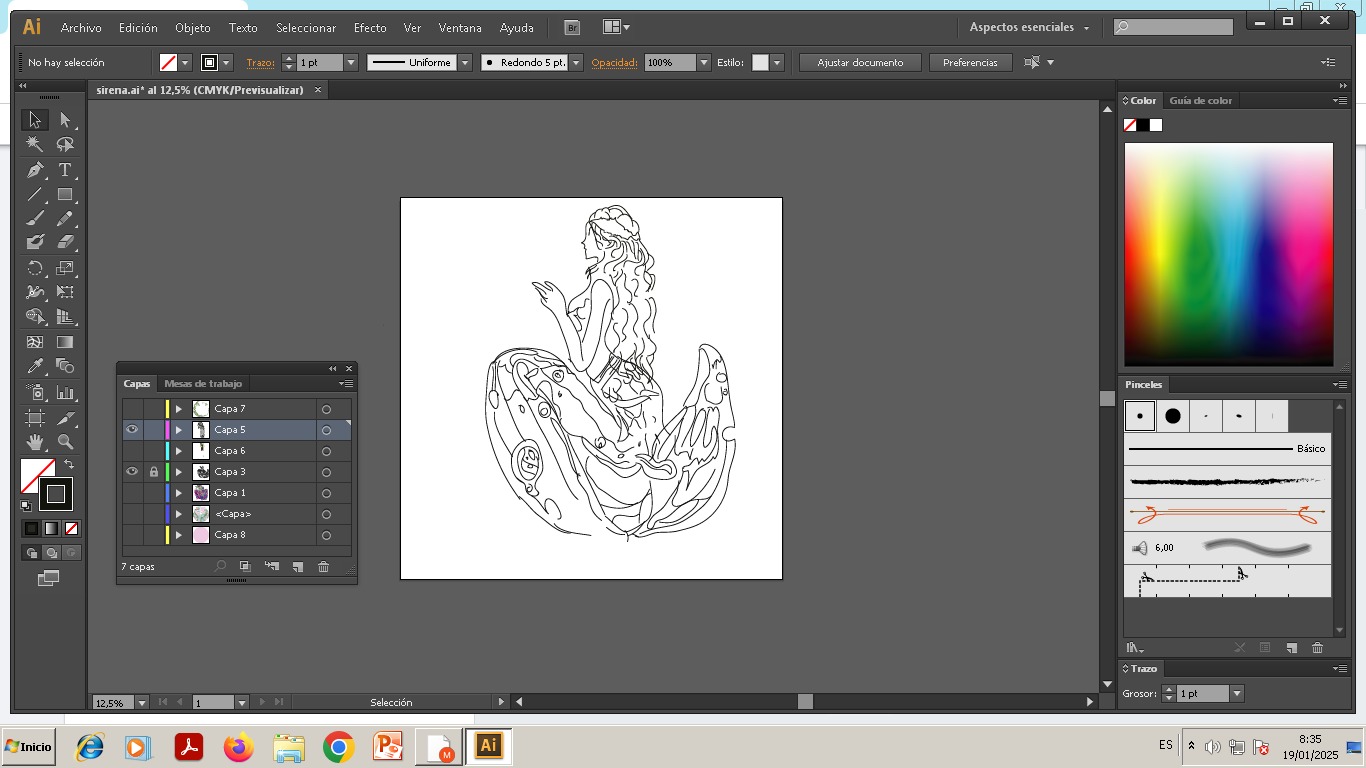The width and height of the screenshot is (1366, 768).
Task: Click in the color spectrum picker
Action: point(1228,254)
